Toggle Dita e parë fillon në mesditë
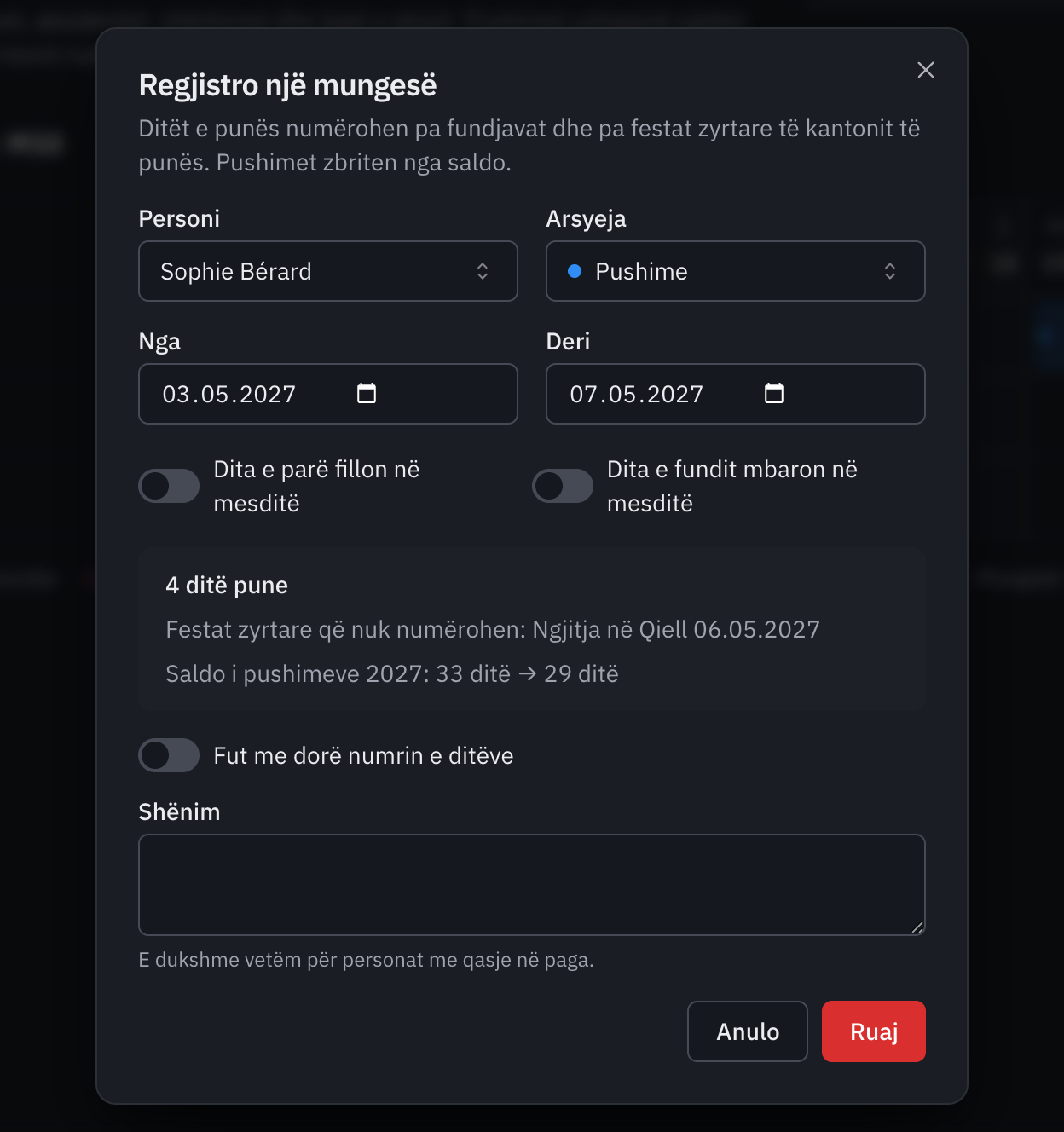Image resolution: width=1064 pixels, height=1132 pixels. click(x=169, y=486)
